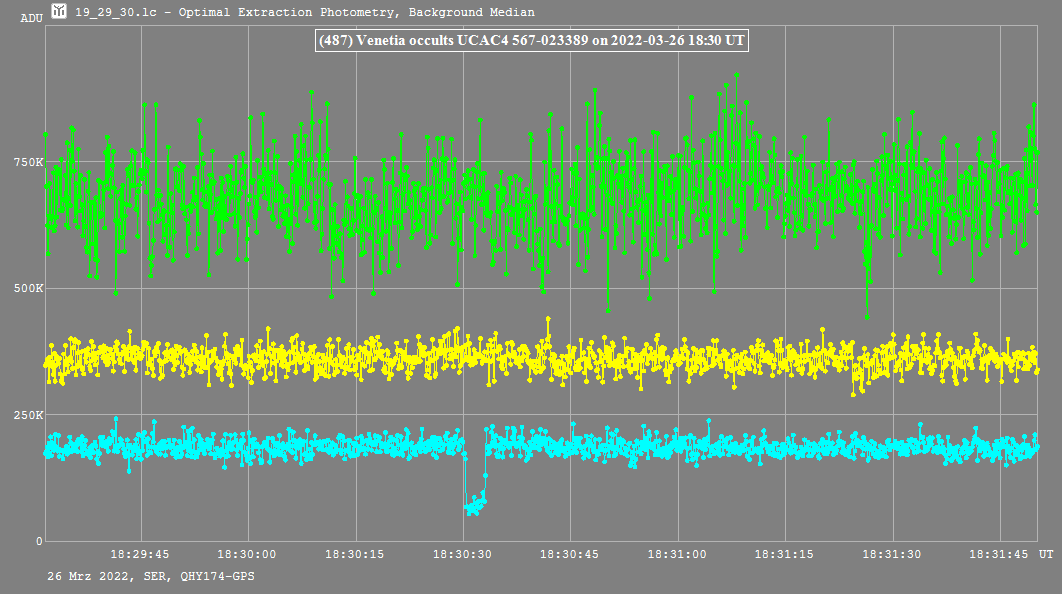Click the UT label on the time axis
The image size is (1062, 594).
click(1045, 554)
